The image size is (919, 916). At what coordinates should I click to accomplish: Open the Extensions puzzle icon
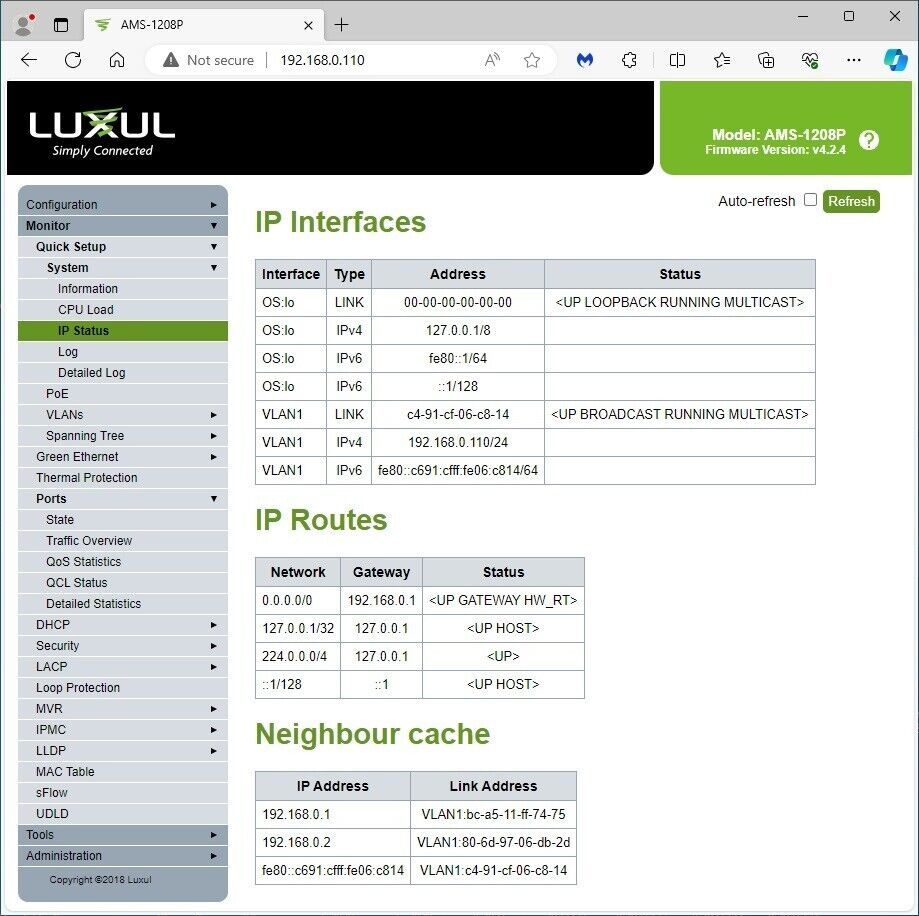point(629,60)
